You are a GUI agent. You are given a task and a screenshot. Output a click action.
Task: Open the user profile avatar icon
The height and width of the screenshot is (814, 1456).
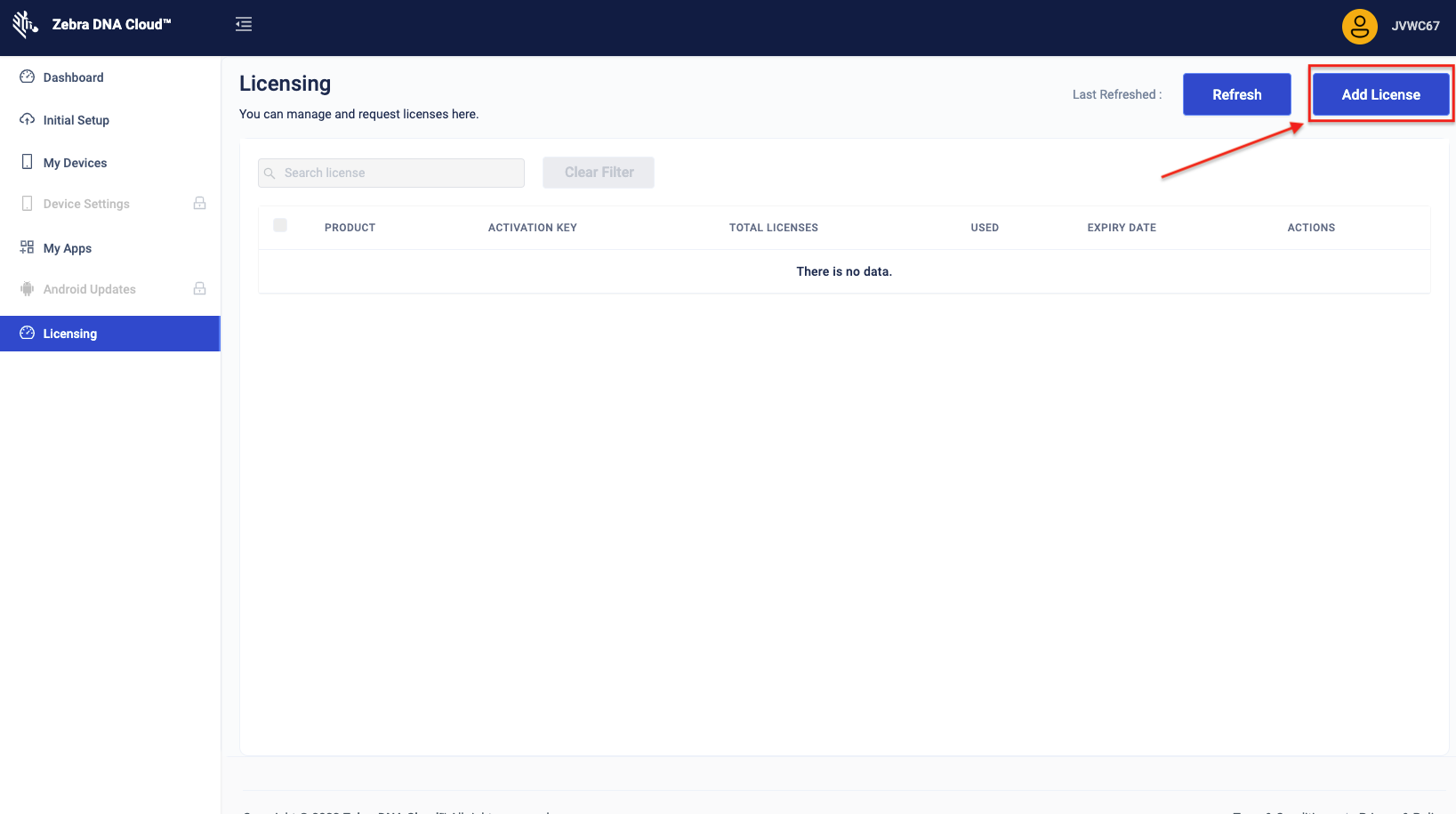(1359, 27)
